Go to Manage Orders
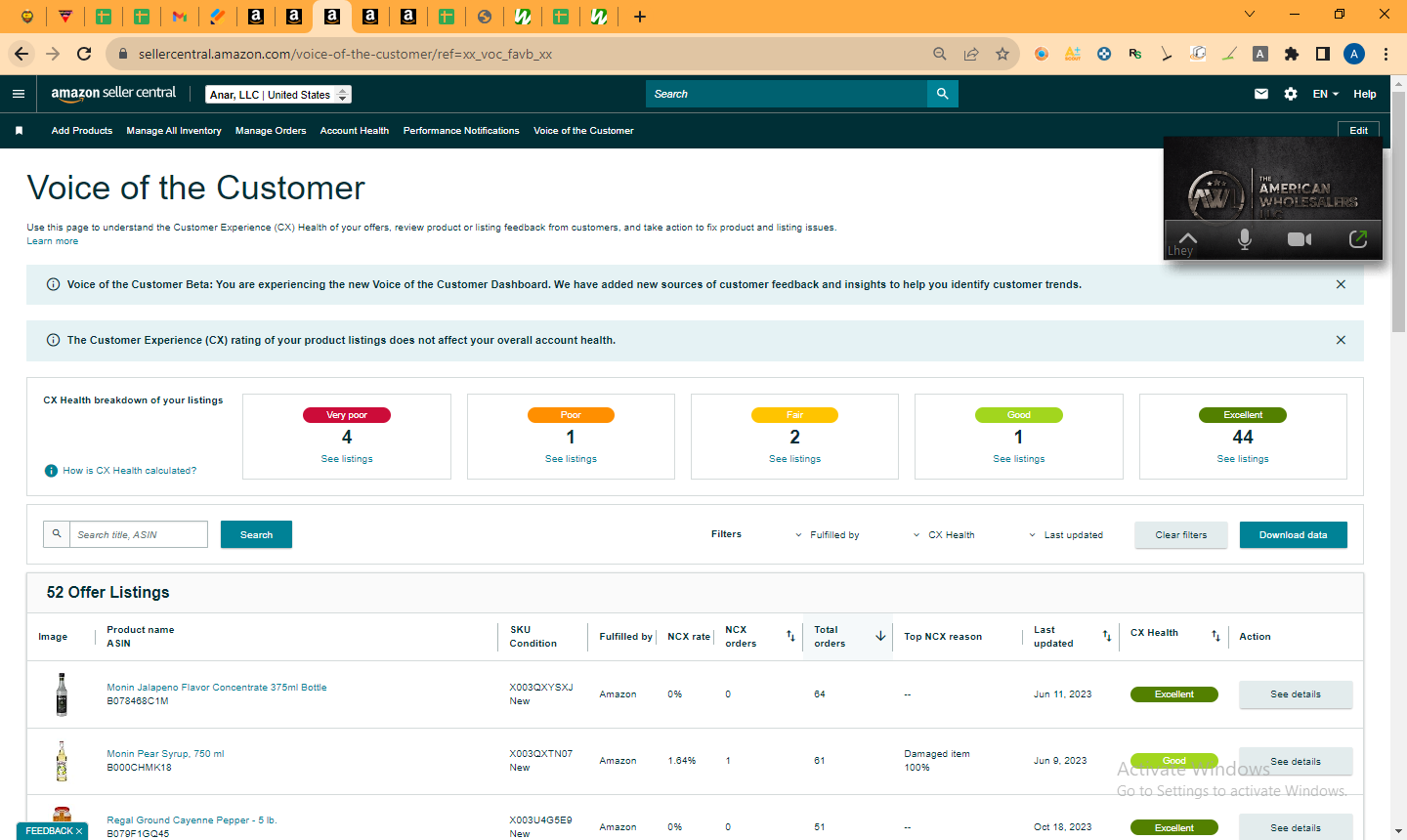Viewport: 1407px width, 840px height. pos(271,131)
